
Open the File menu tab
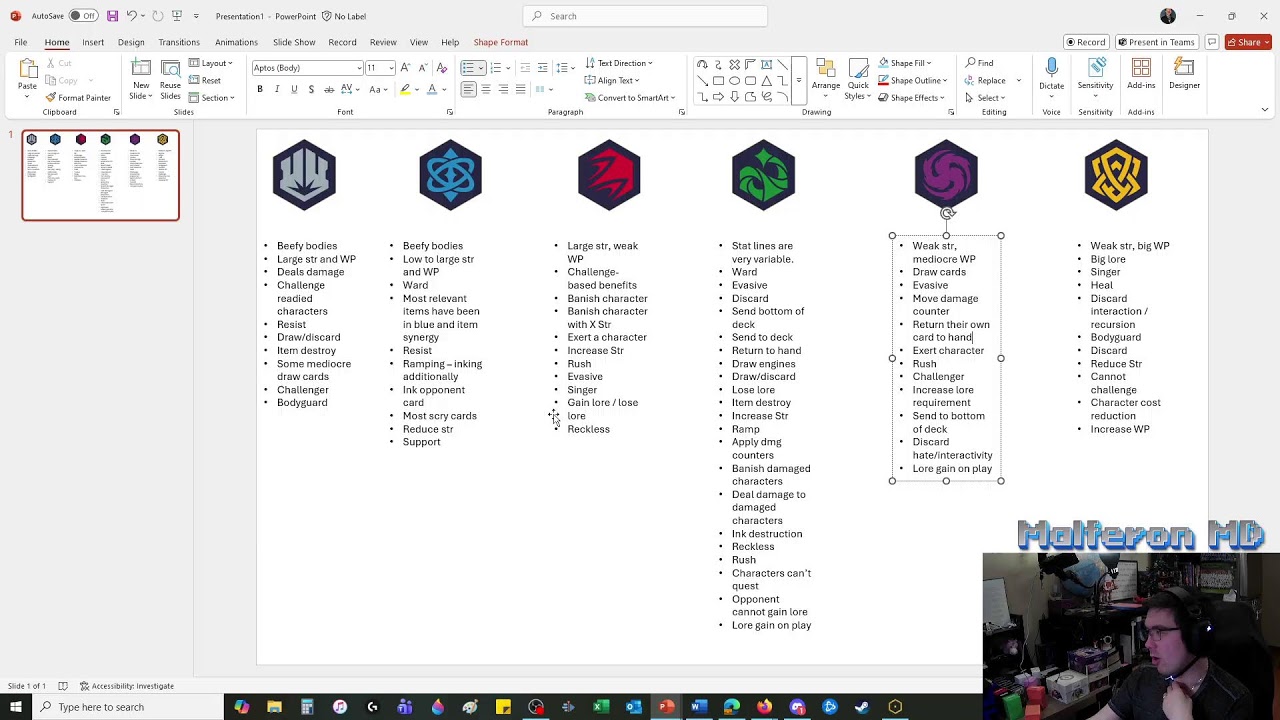(x=20, y=42)
